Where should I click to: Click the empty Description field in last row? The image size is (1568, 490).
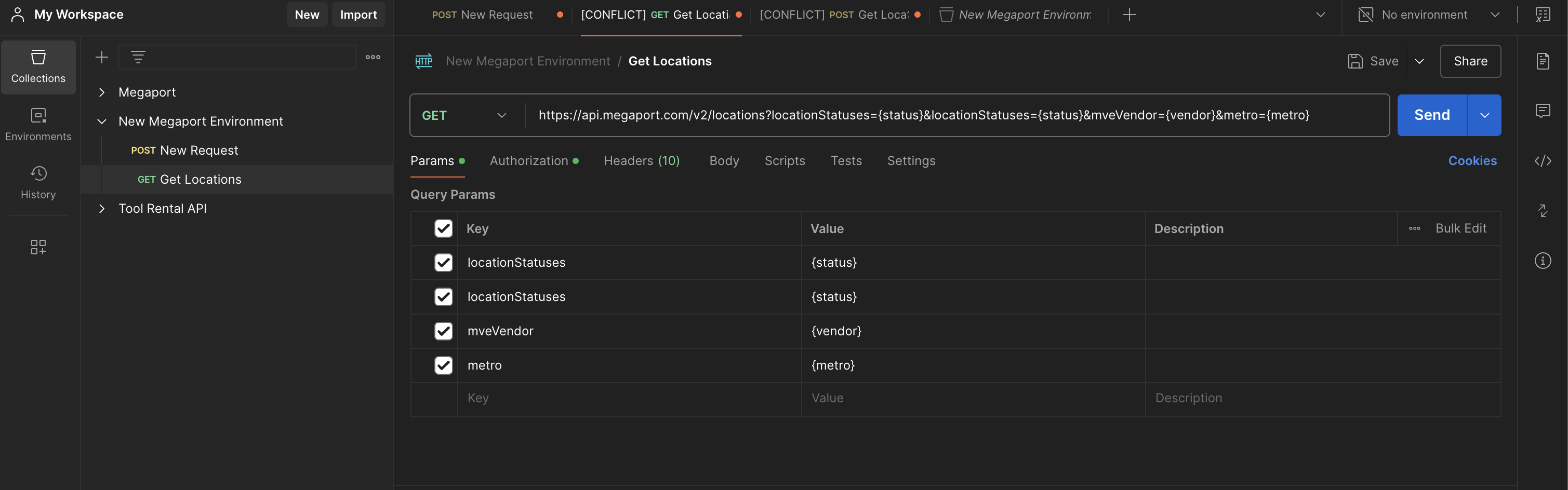(x=1323, y=398)
